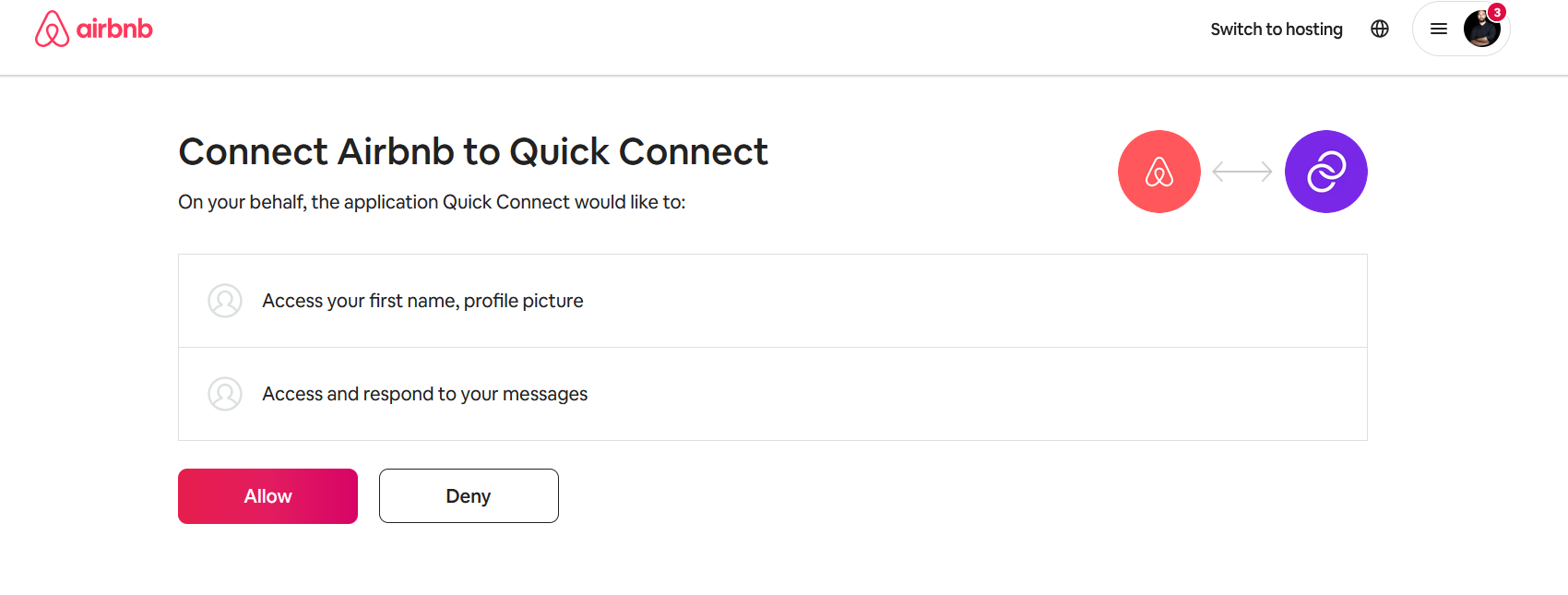Click 'Access and respond to your messages' text
Image resolution: width=1568 pixels, height=595 pixels.
coord(425,394)
